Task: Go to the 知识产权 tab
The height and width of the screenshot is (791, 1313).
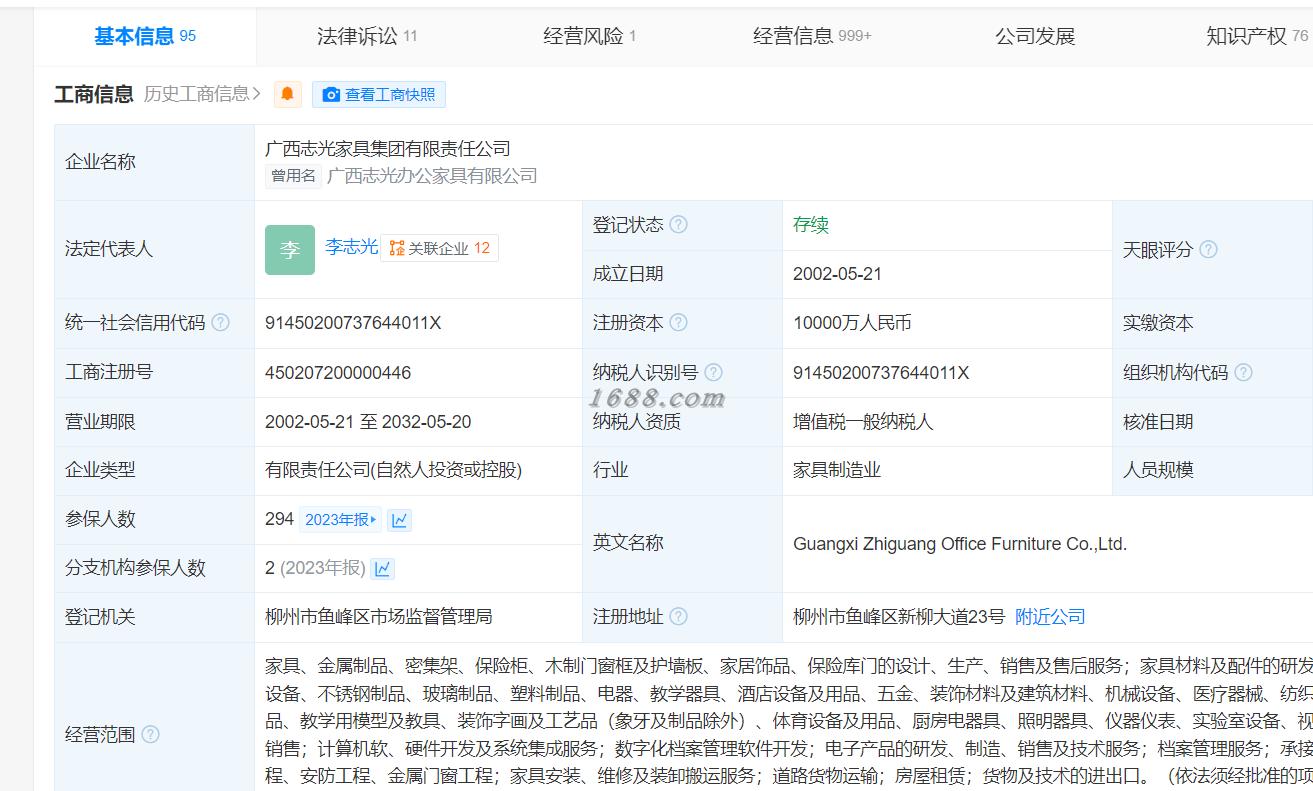Action: [x=1257, y=36]
